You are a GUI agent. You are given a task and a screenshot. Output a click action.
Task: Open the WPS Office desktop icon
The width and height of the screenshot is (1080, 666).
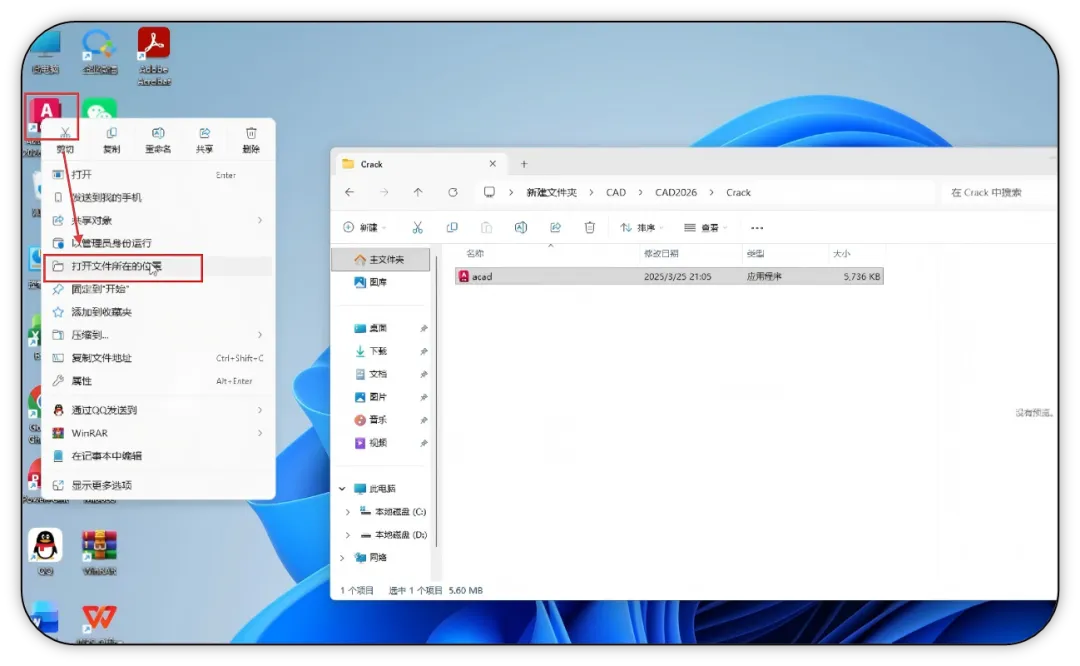(x=99, y=623)
